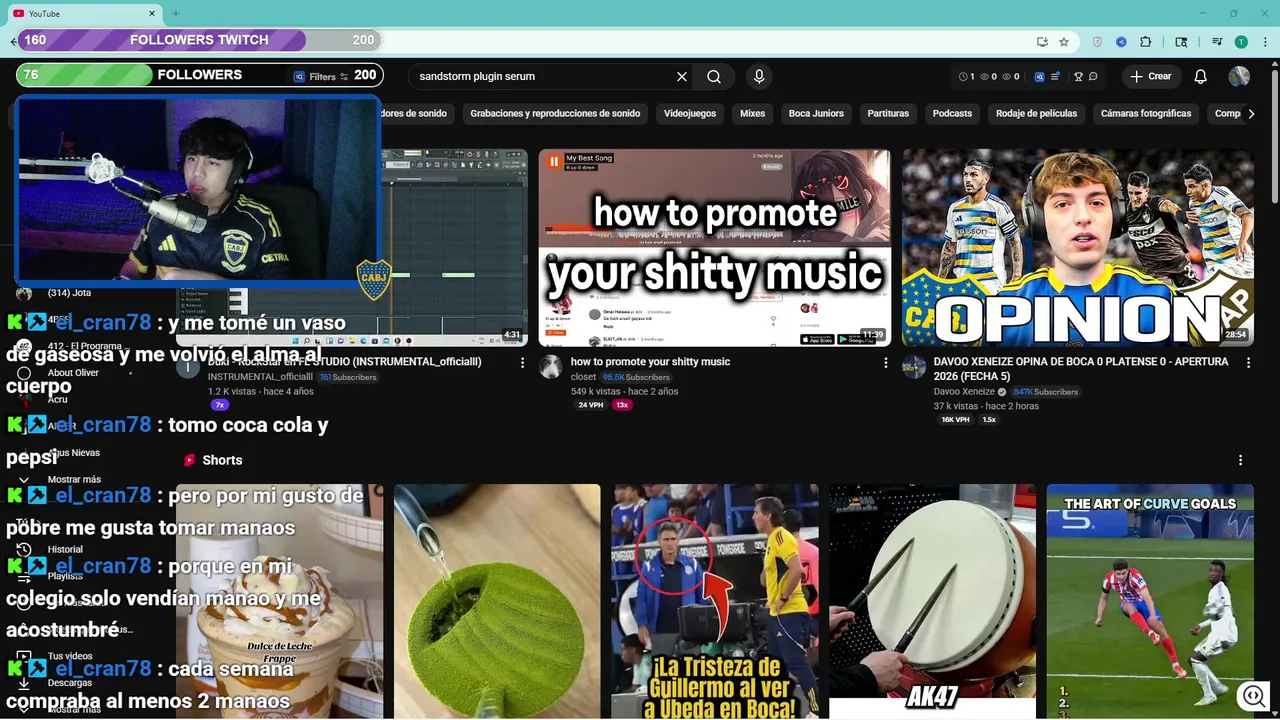The width and height of the screenshot is (1280, 720).
Task: Clear the YouTube search box text
Action: click(x=682, y=76)
